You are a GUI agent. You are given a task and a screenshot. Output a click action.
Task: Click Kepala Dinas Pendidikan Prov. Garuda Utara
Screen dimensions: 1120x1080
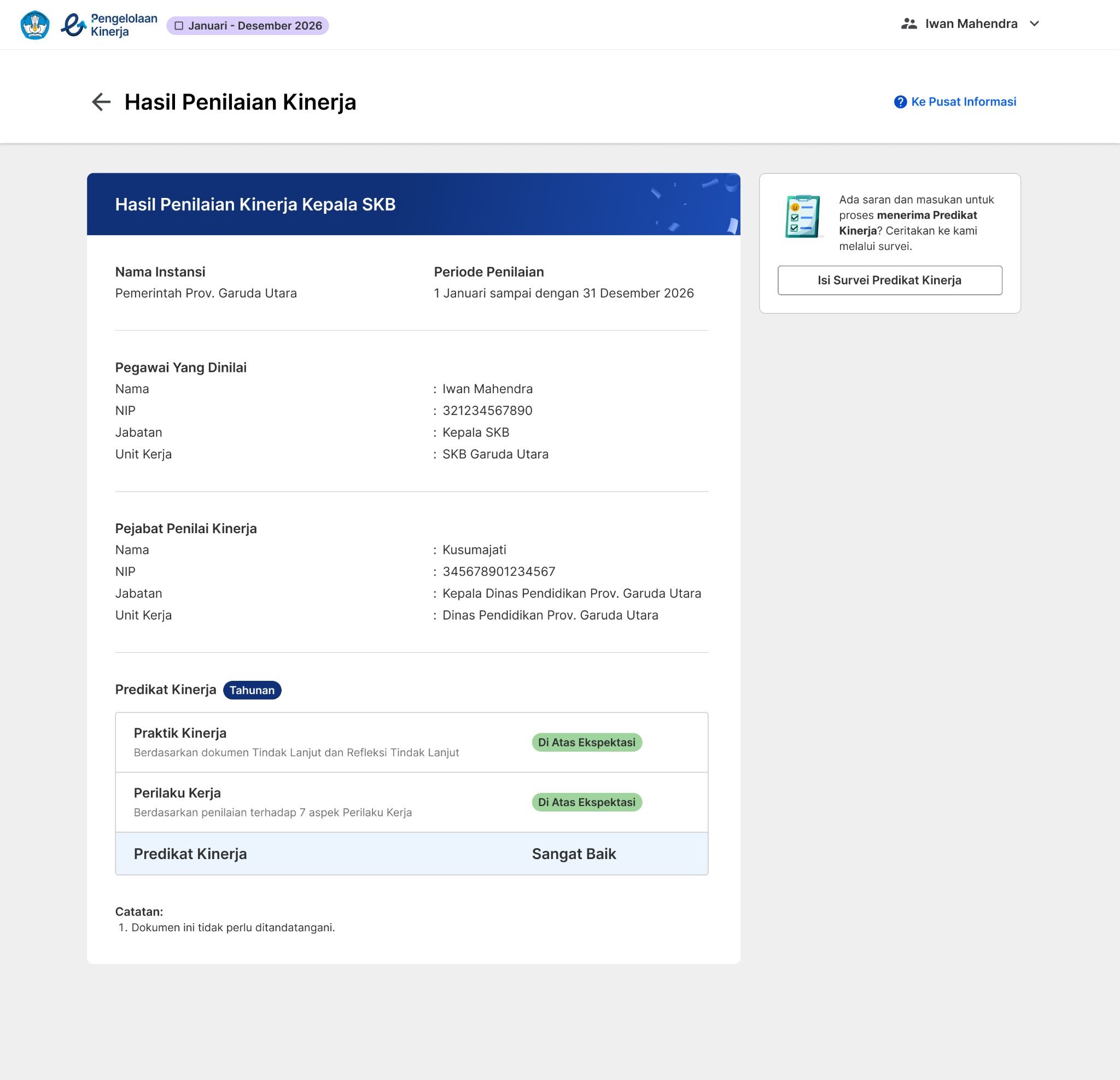[571, 593]
